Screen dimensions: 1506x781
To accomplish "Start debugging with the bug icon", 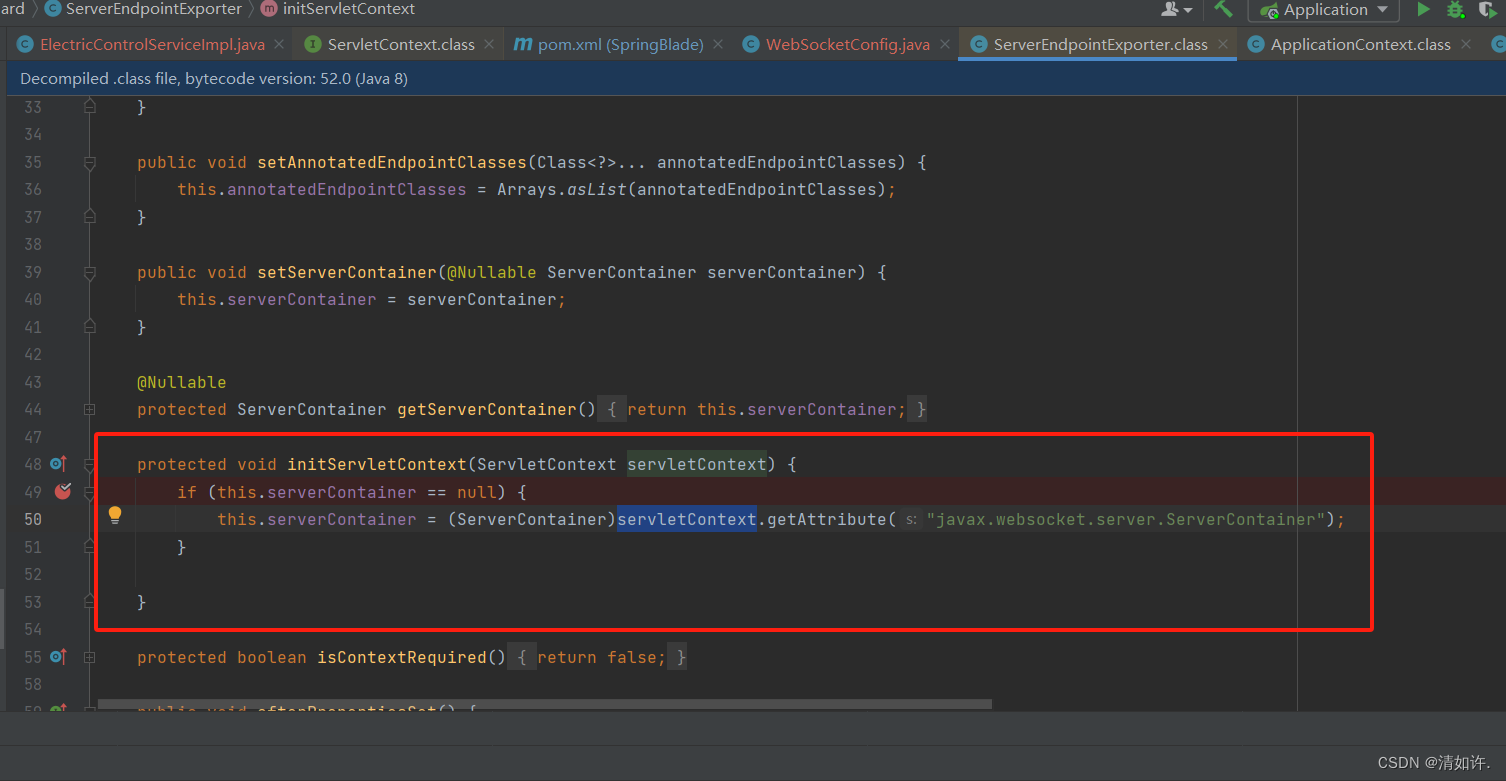I will tap(1455, 10).
